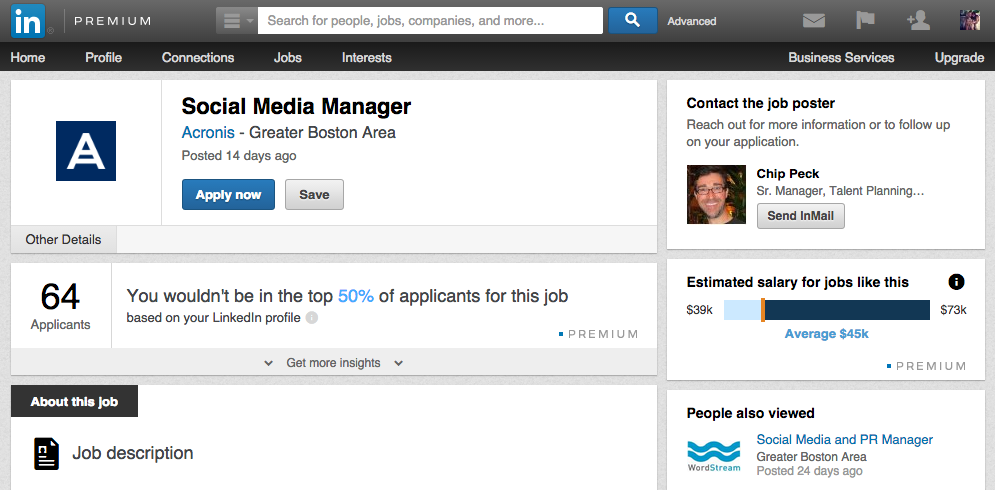Open Social Media and PR Manager job
The width and height of the screenshot is (995, 490).
coord(845,439)
